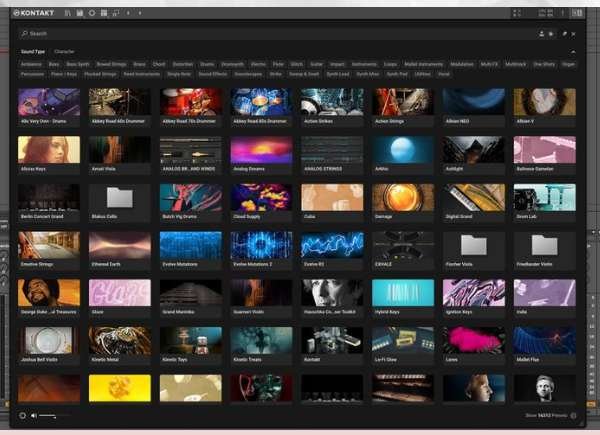Open the Balinese Gamelan library
600x435 pixels.
point(545,155)
